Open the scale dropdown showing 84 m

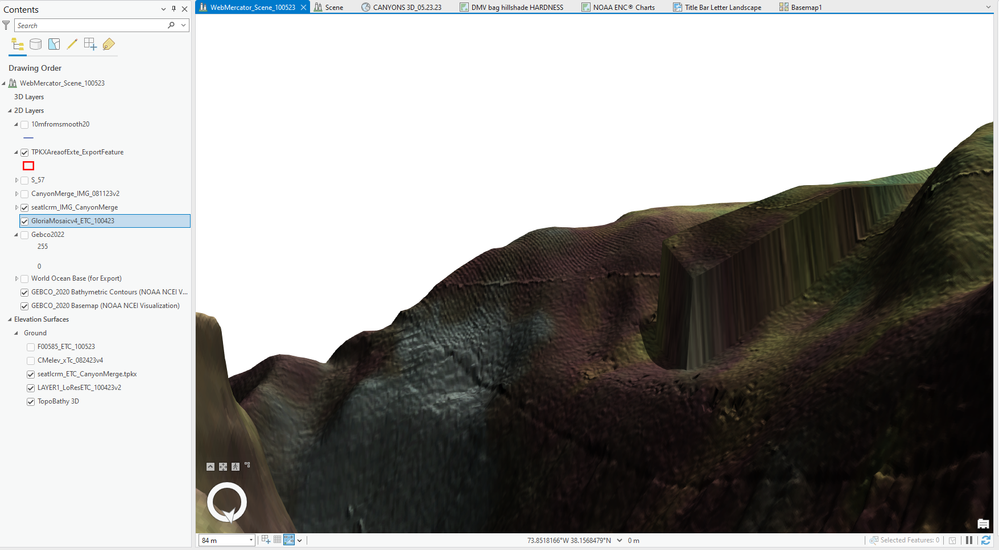pos(251,540)
